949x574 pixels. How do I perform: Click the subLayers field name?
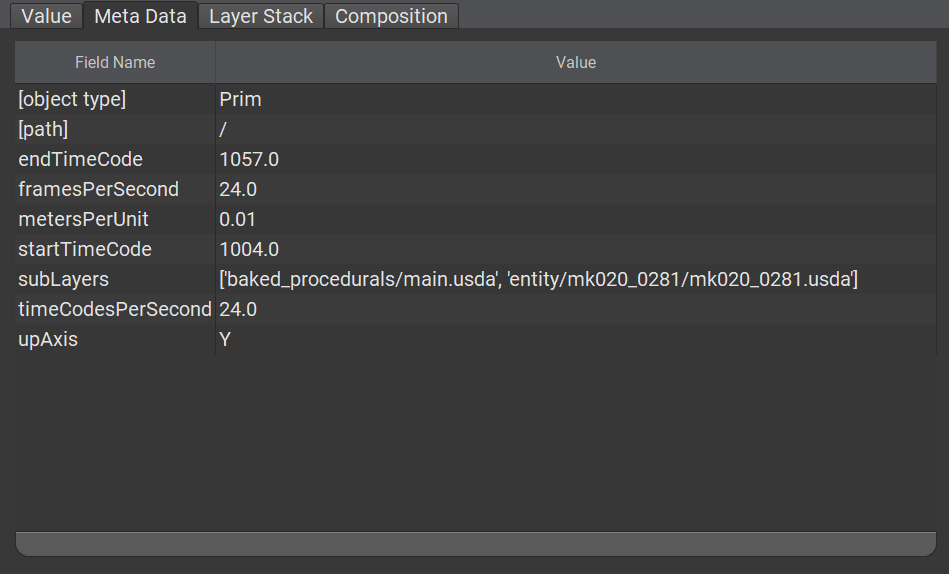pos(63,279)
